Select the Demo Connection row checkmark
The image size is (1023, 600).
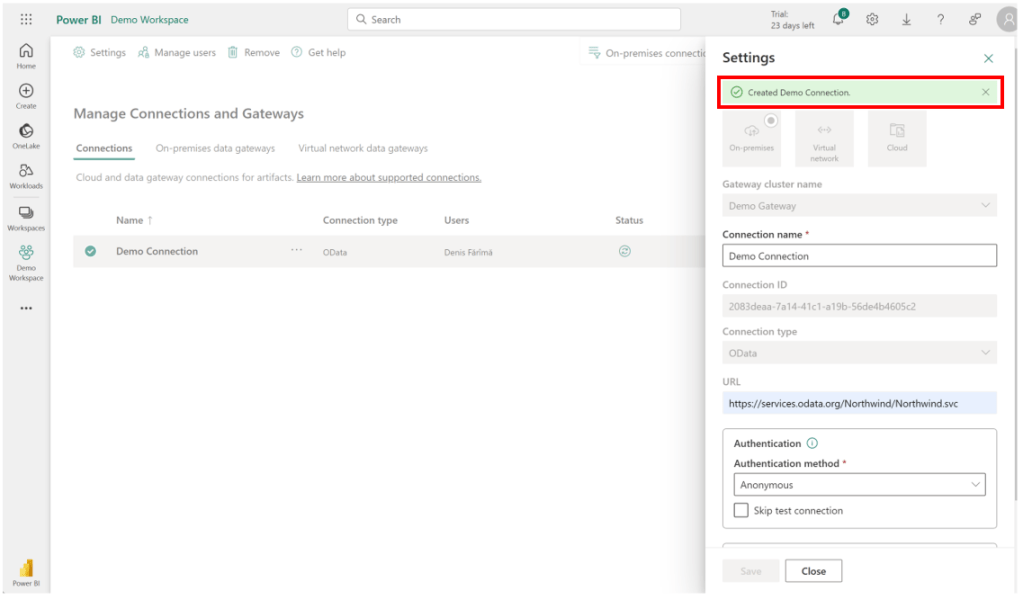[x=90, y=252]
